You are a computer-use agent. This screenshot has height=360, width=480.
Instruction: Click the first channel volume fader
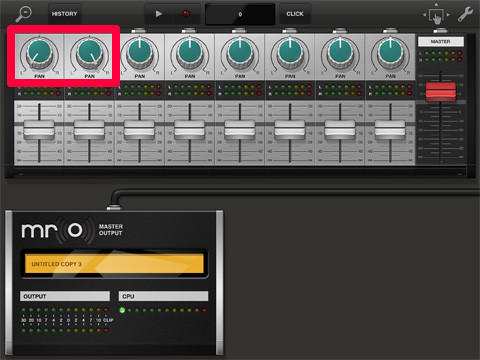click(39, 130)
